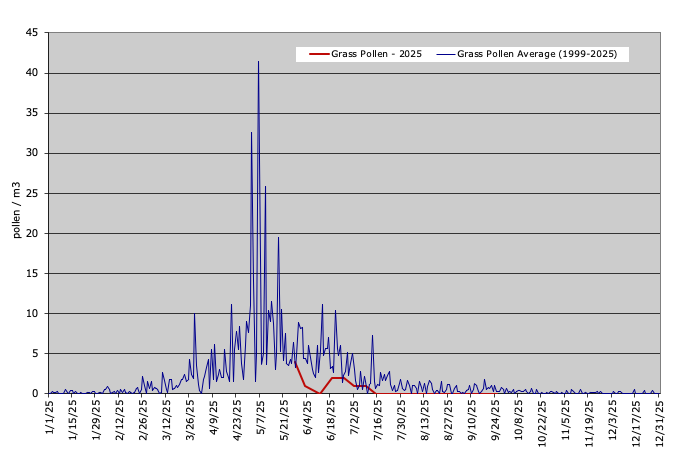This screenshot has width=675, height=459.
Task: Select the "Grass Pollen - 2025" legend label
Action: pyautogui.click(x=377, y=54)
